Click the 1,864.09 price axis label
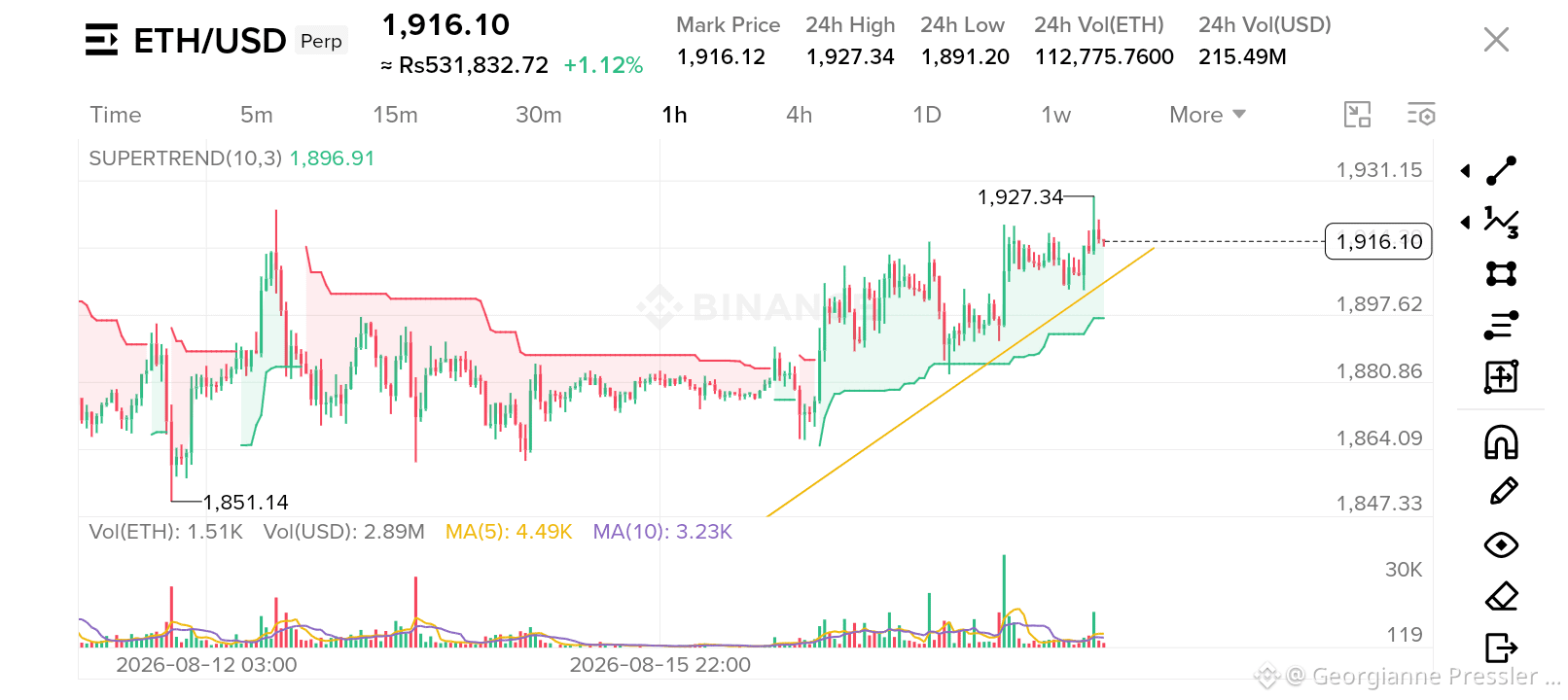The height and width of the screenshot is (700, 1568). coord(1379,438)
